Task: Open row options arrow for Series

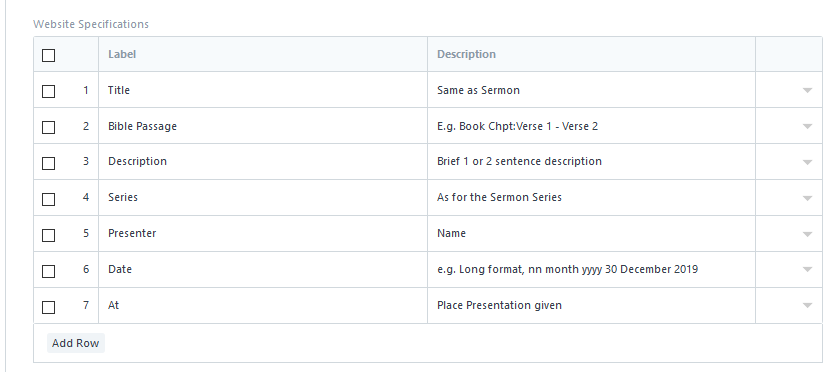Action: pos(807,198)
